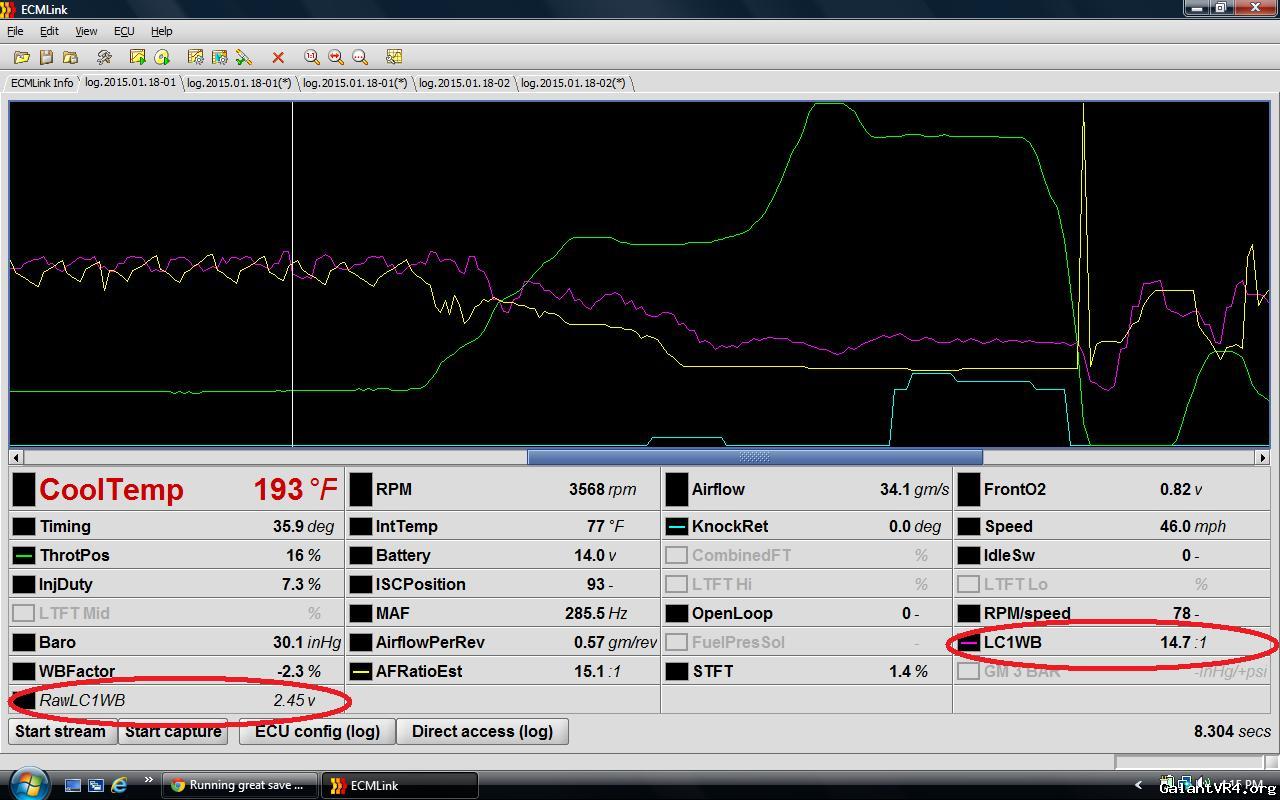Click the Start stream button
The width and height of the screenshot is (1280, 800).
point(60,731)
